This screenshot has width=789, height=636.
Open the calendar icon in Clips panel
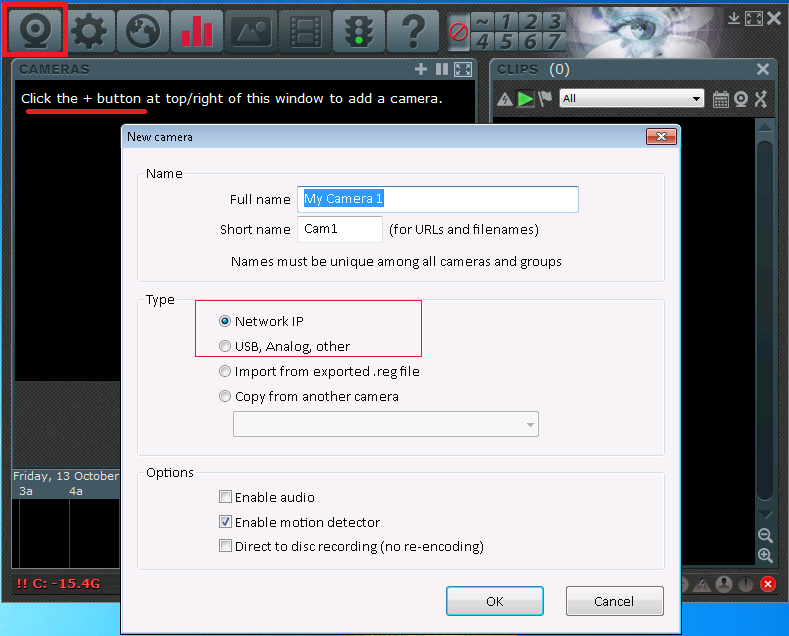[721, 99]
